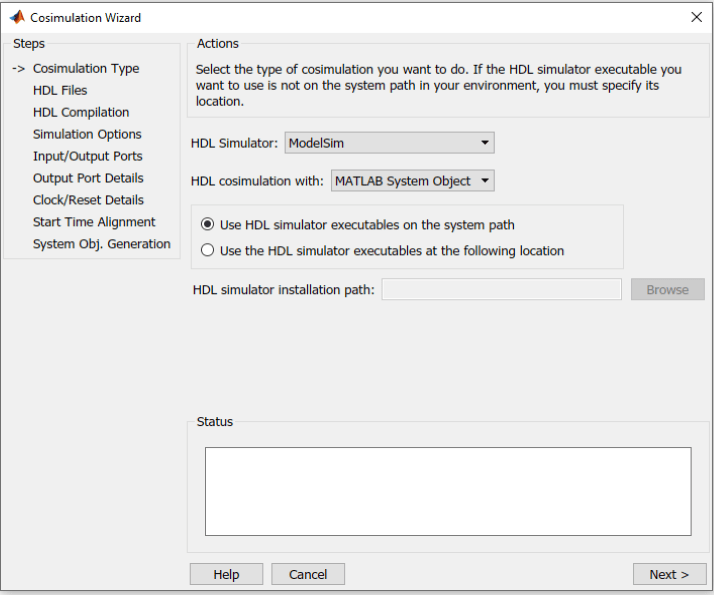This screenshot has width=714, height=595.
Task: Select 'Use HDL simulator executables on the system path'
Action: 208,225
